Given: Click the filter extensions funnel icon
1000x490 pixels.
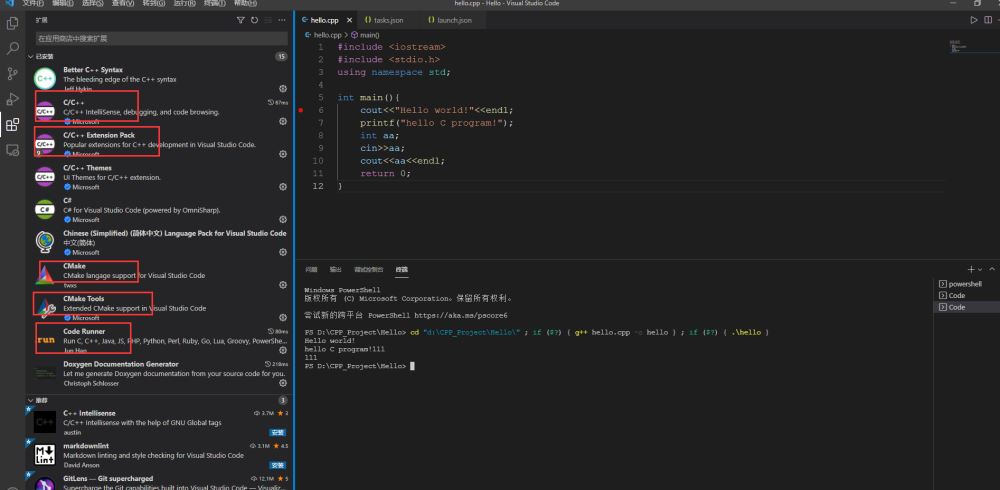Looking at the screenshot, I should click(240, 20).
